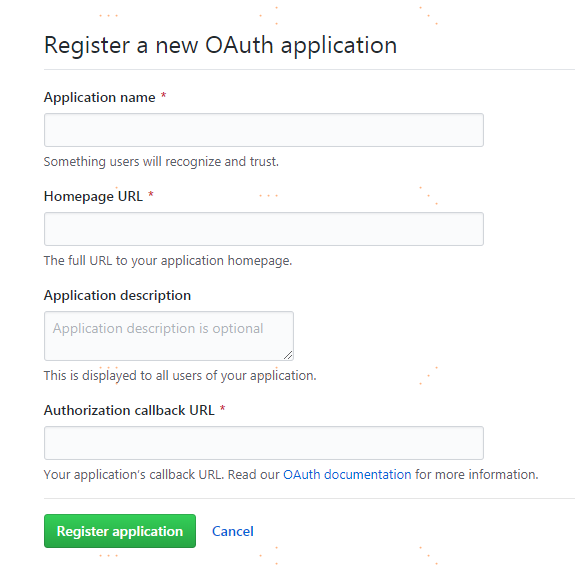
Task: Click the red asterisk beside Application name
Action: click(163, 96)
